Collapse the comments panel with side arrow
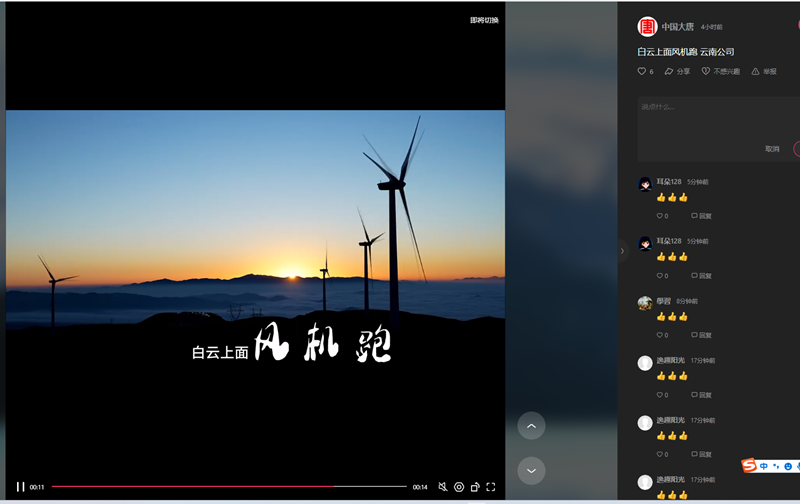The width and height of the screenshot is (800, 504). point(621,251)
